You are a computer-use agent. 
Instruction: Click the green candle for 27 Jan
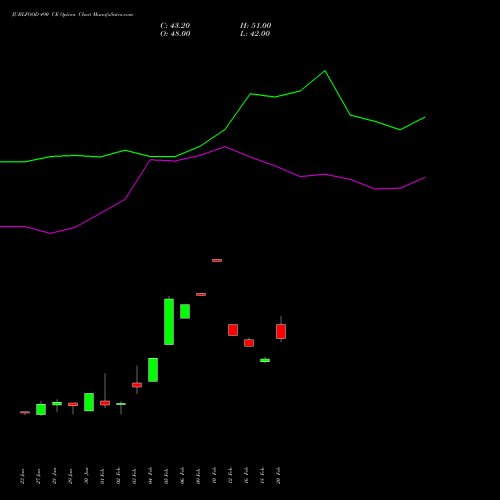click(41, 409)
